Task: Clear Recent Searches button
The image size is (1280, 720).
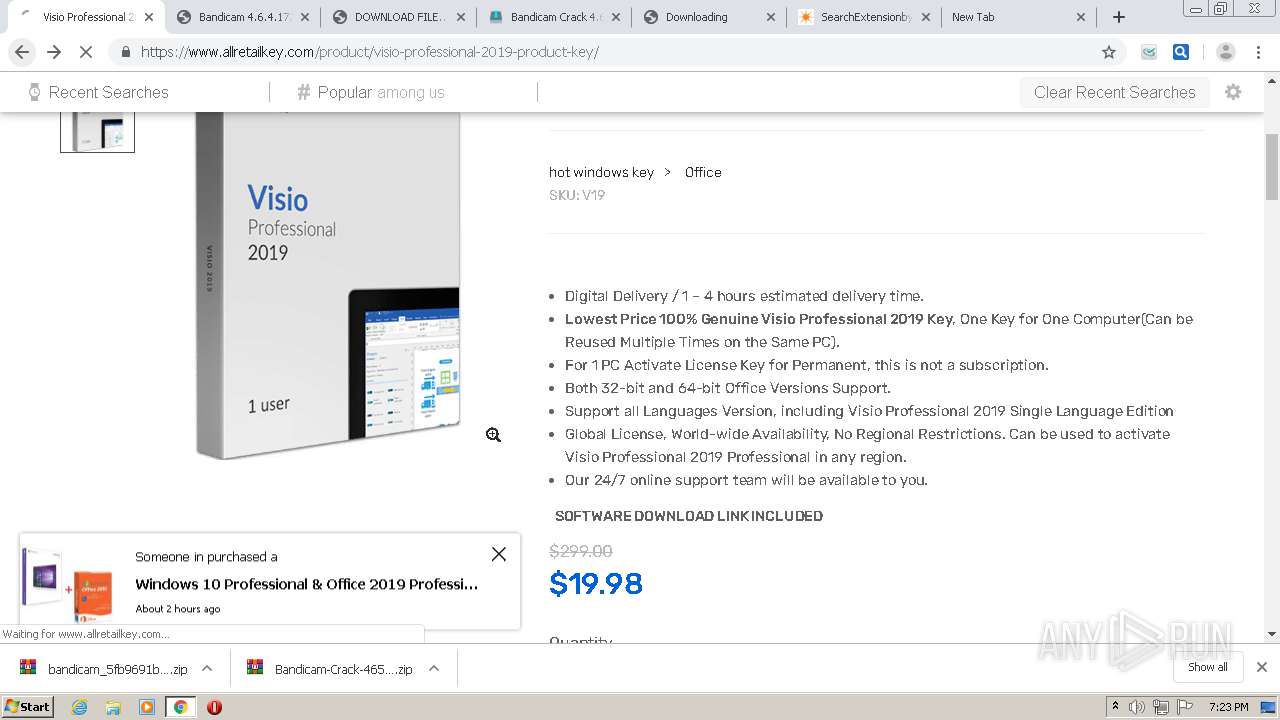Action: [x=1114, y=92]
